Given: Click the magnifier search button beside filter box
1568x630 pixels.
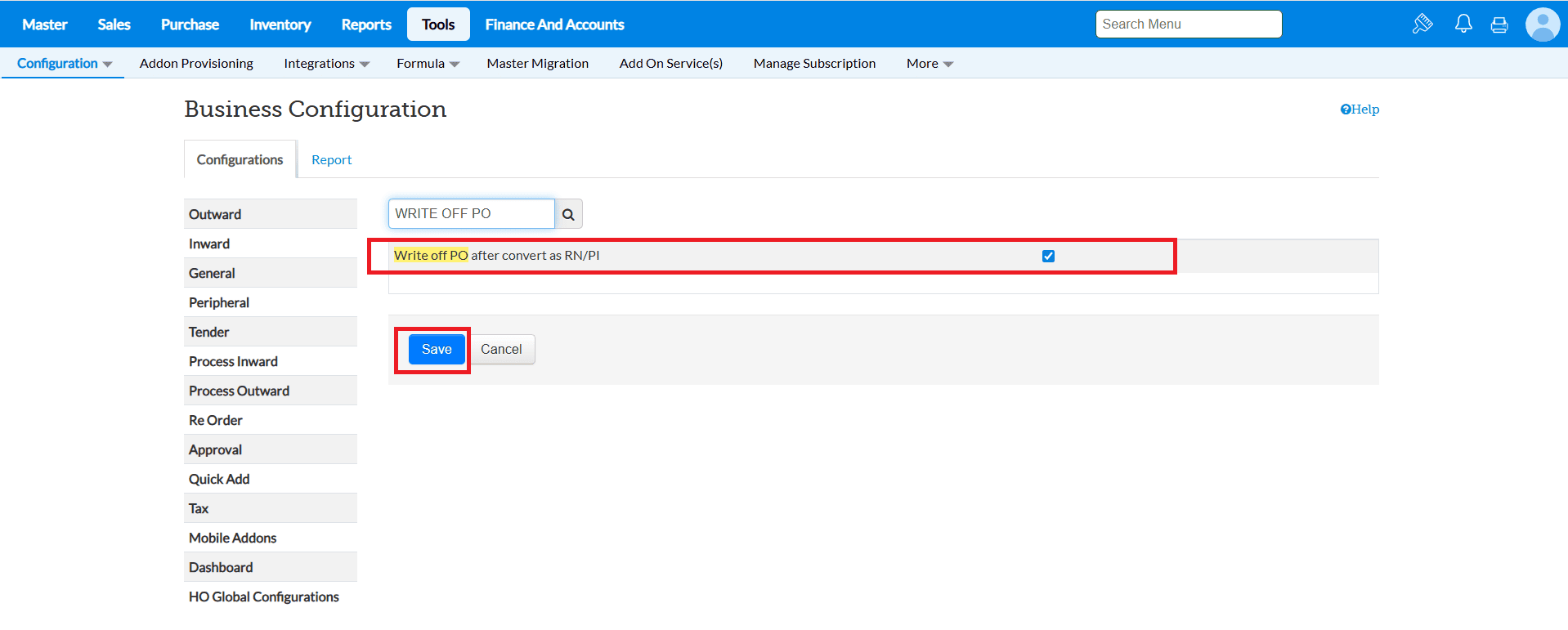Looking at the screenshot, I should [x=568, y=214].
